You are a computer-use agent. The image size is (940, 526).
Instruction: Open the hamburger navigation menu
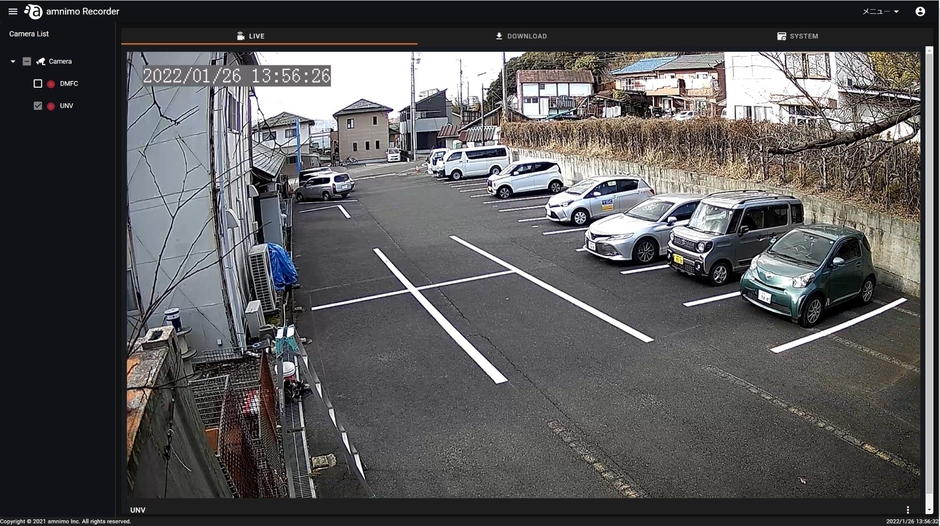13,11
